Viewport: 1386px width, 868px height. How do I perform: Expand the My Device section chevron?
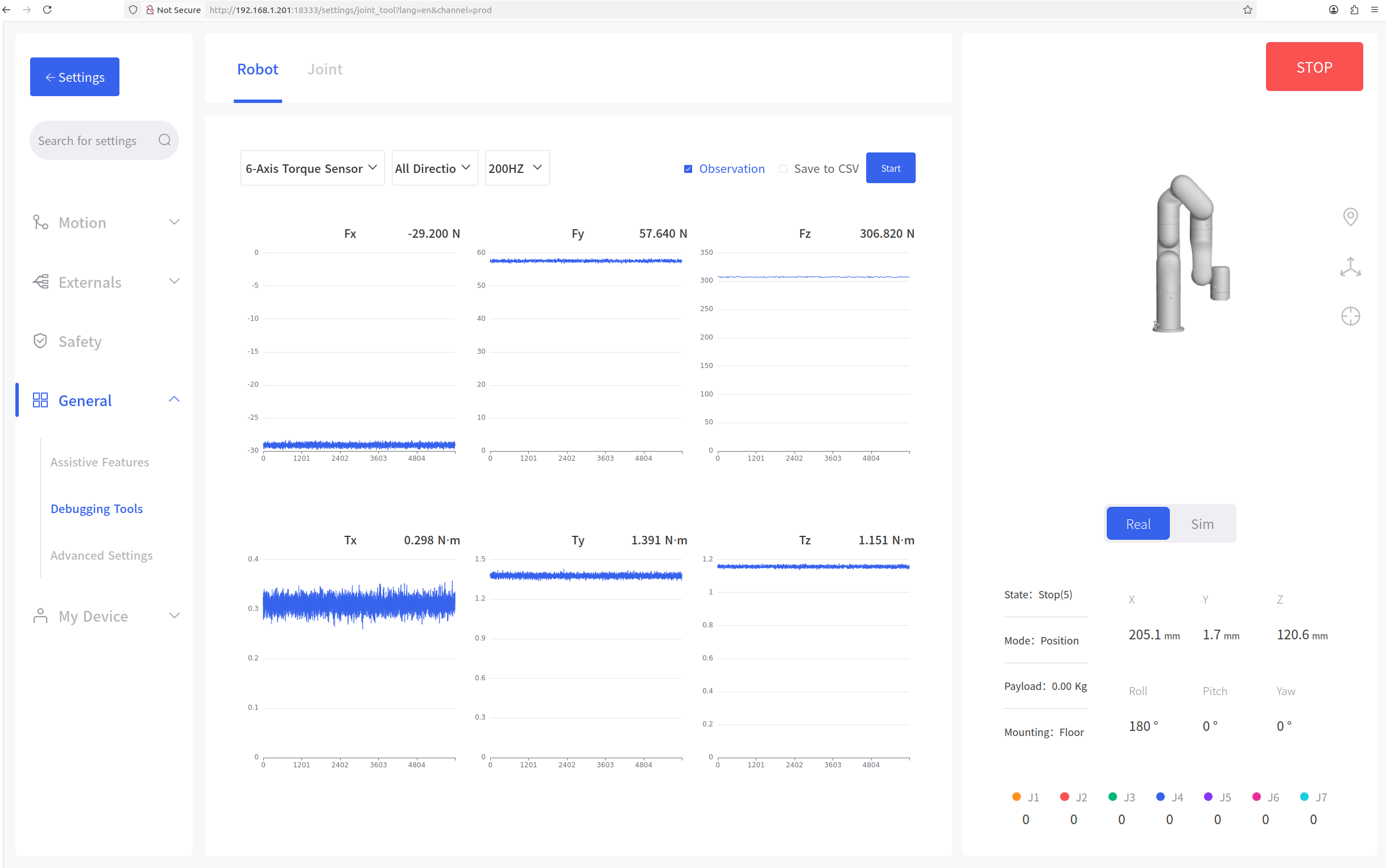tap(175, 615)
